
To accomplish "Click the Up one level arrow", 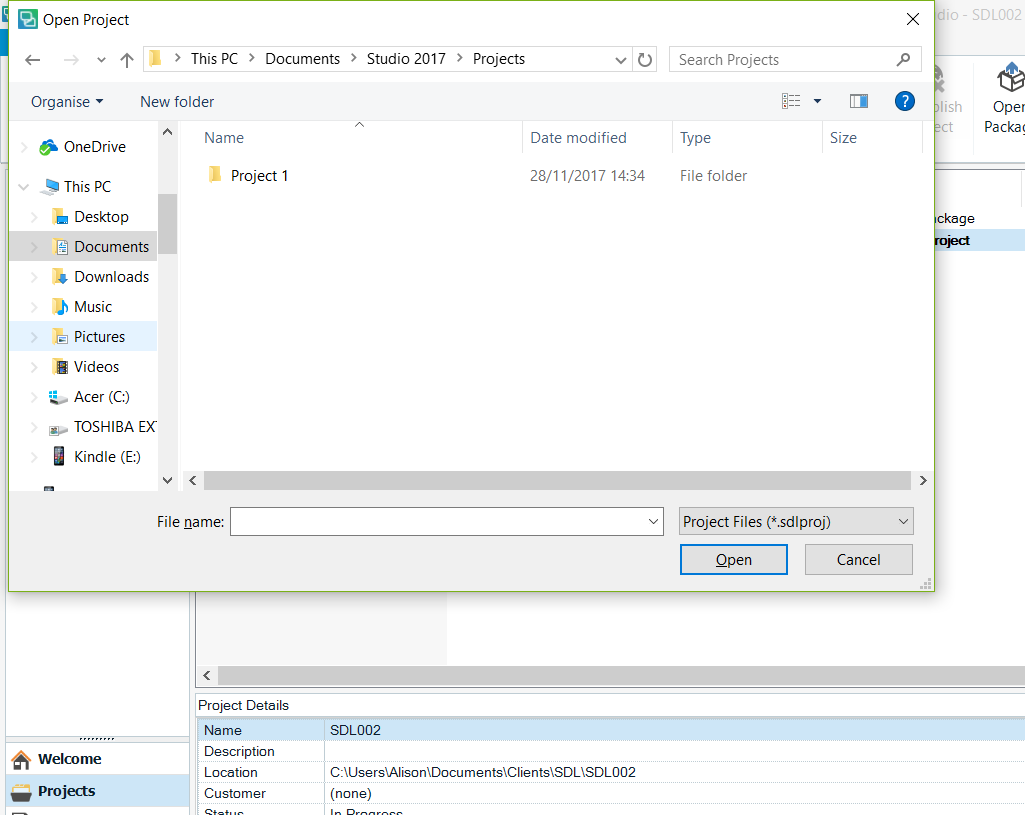I will coord(127,60).
